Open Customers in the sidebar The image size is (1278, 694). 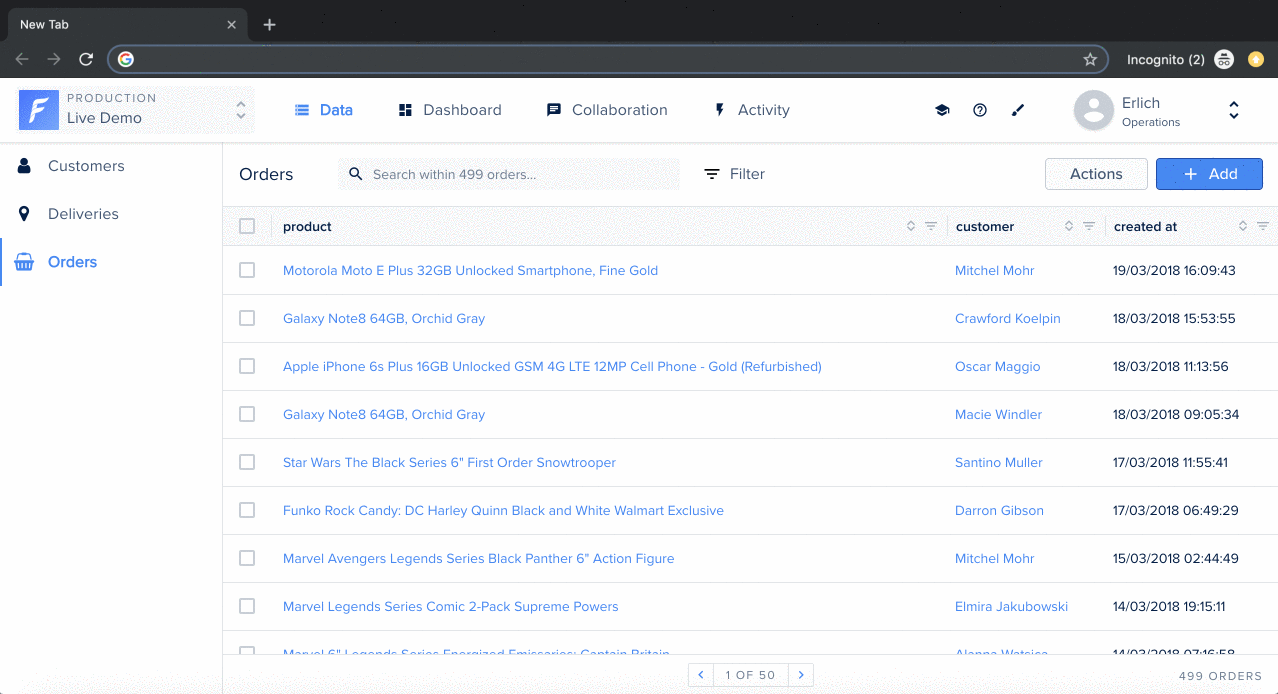point(111,166)
